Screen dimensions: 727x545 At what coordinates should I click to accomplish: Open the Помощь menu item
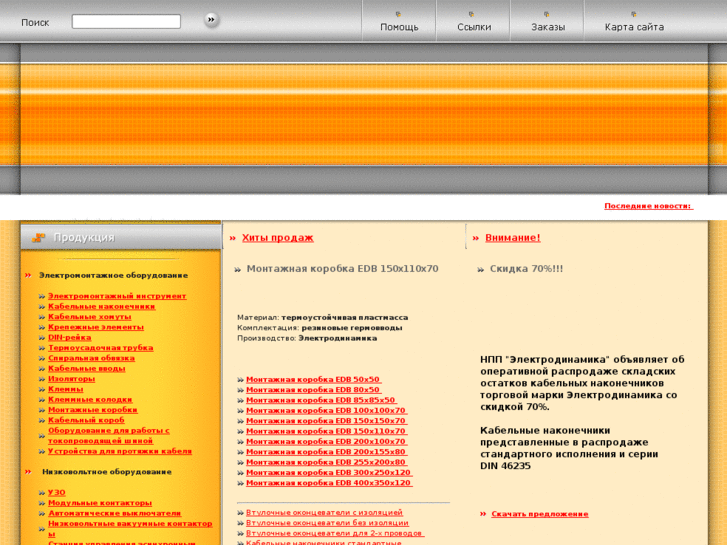tap(399, 27)
